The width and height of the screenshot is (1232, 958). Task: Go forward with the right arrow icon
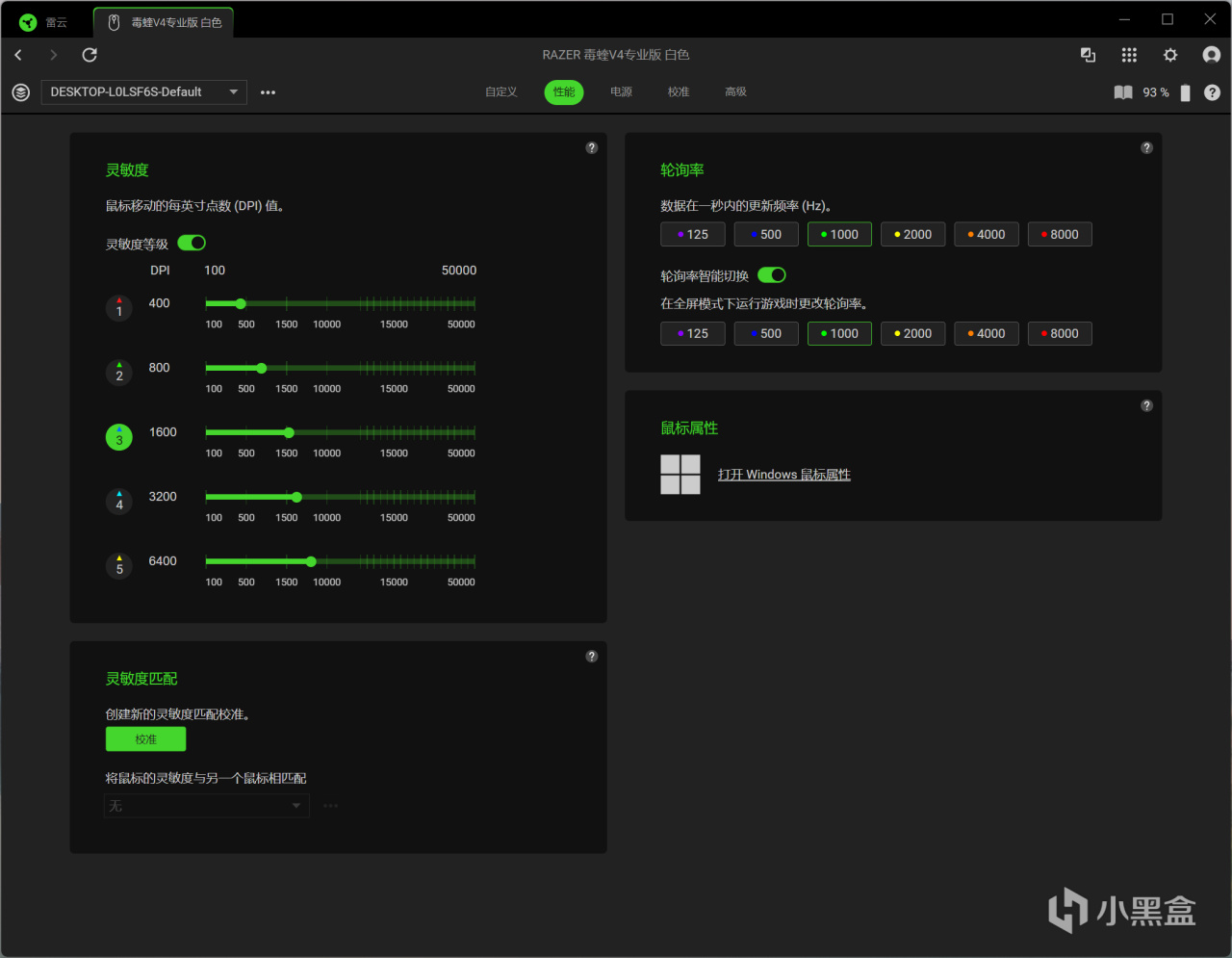coord(53,55)
